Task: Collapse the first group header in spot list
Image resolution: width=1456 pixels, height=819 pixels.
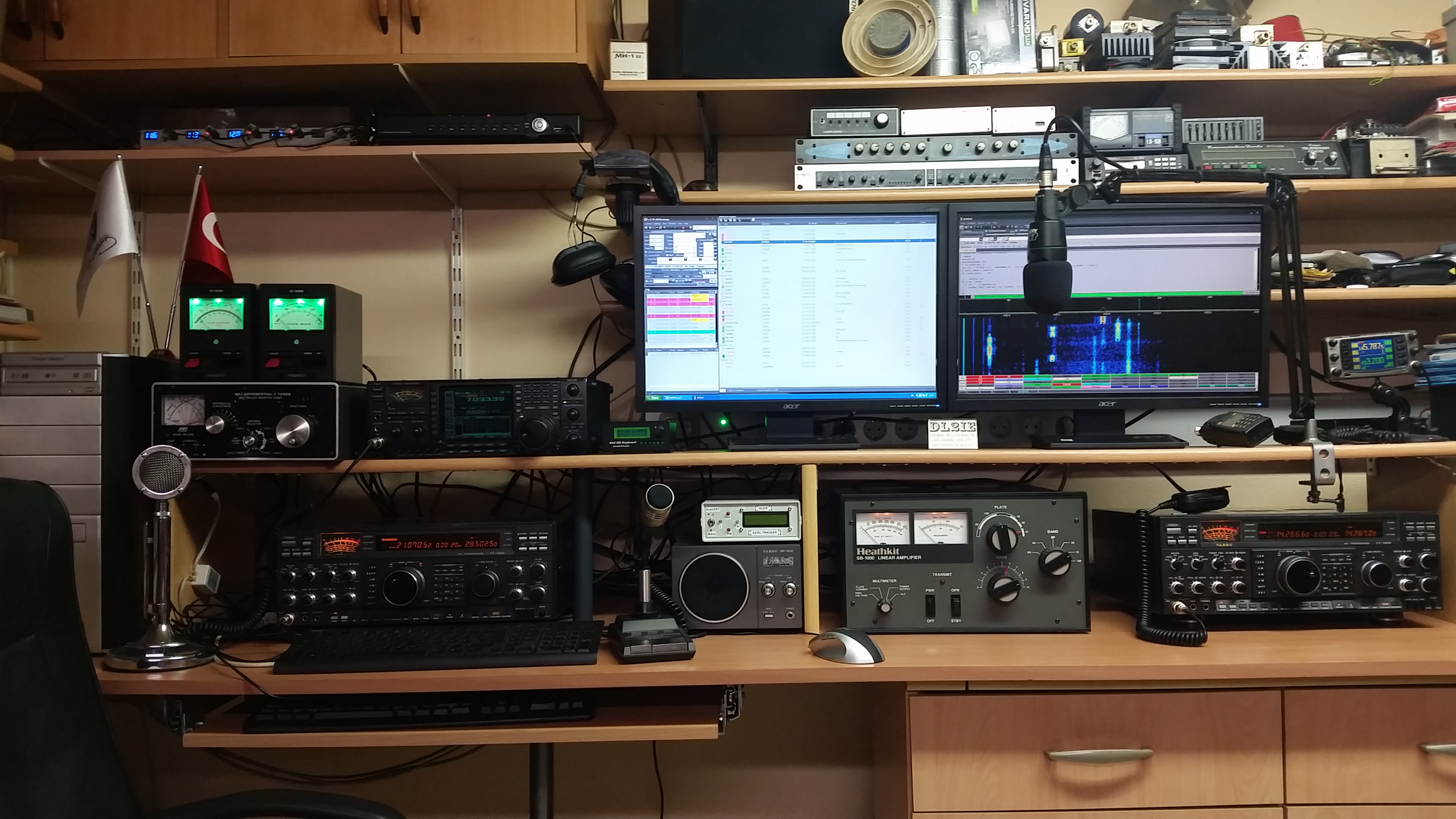Action: 720,228
